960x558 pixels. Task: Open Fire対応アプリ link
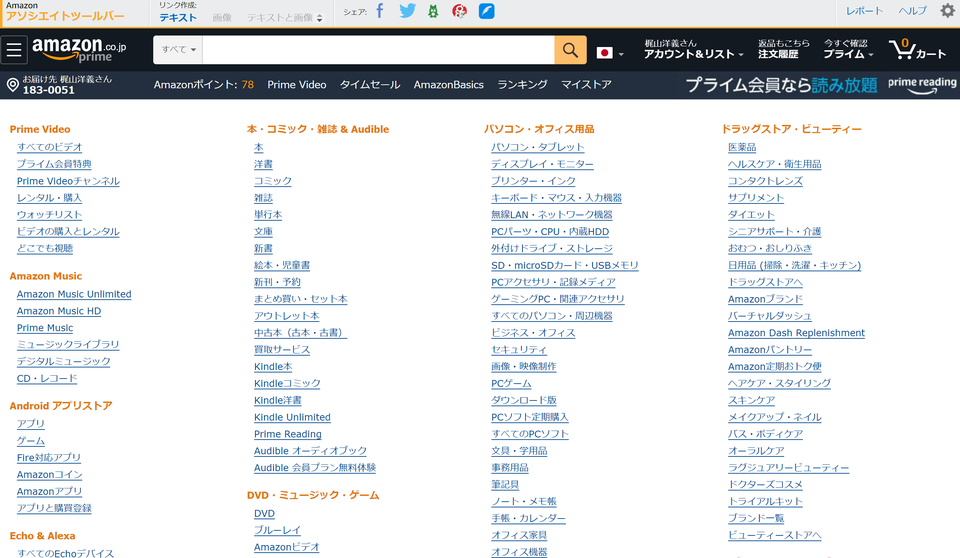(49, 457)
